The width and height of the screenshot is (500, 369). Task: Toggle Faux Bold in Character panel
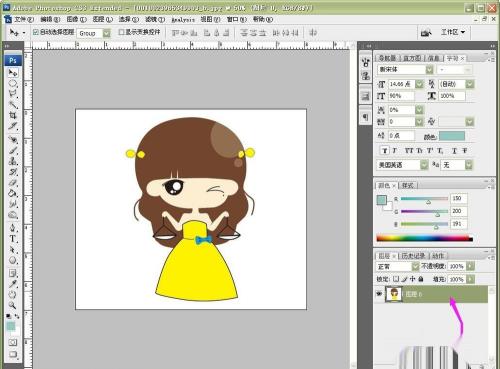385,151
